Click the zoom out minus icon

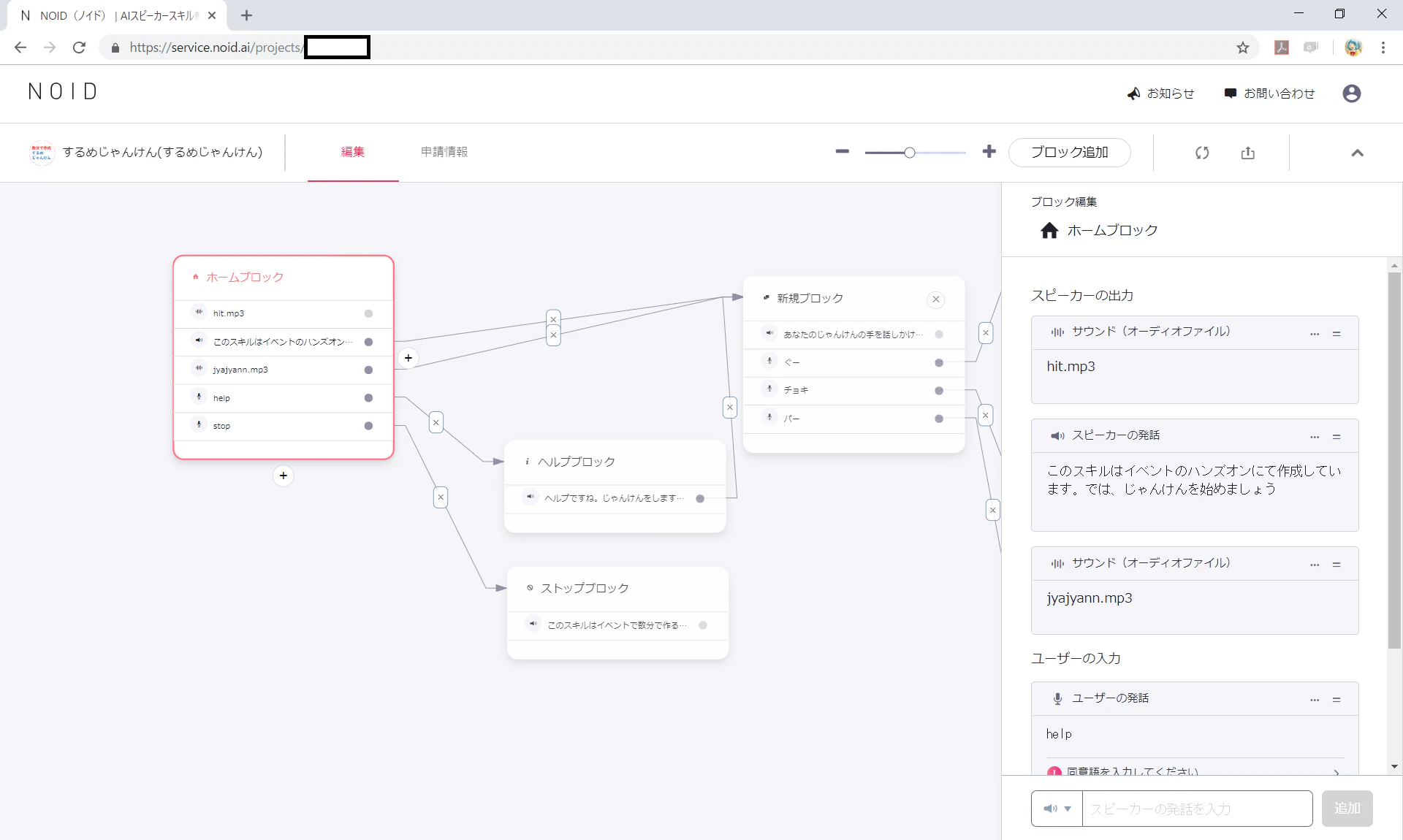(x=842, y=152)
